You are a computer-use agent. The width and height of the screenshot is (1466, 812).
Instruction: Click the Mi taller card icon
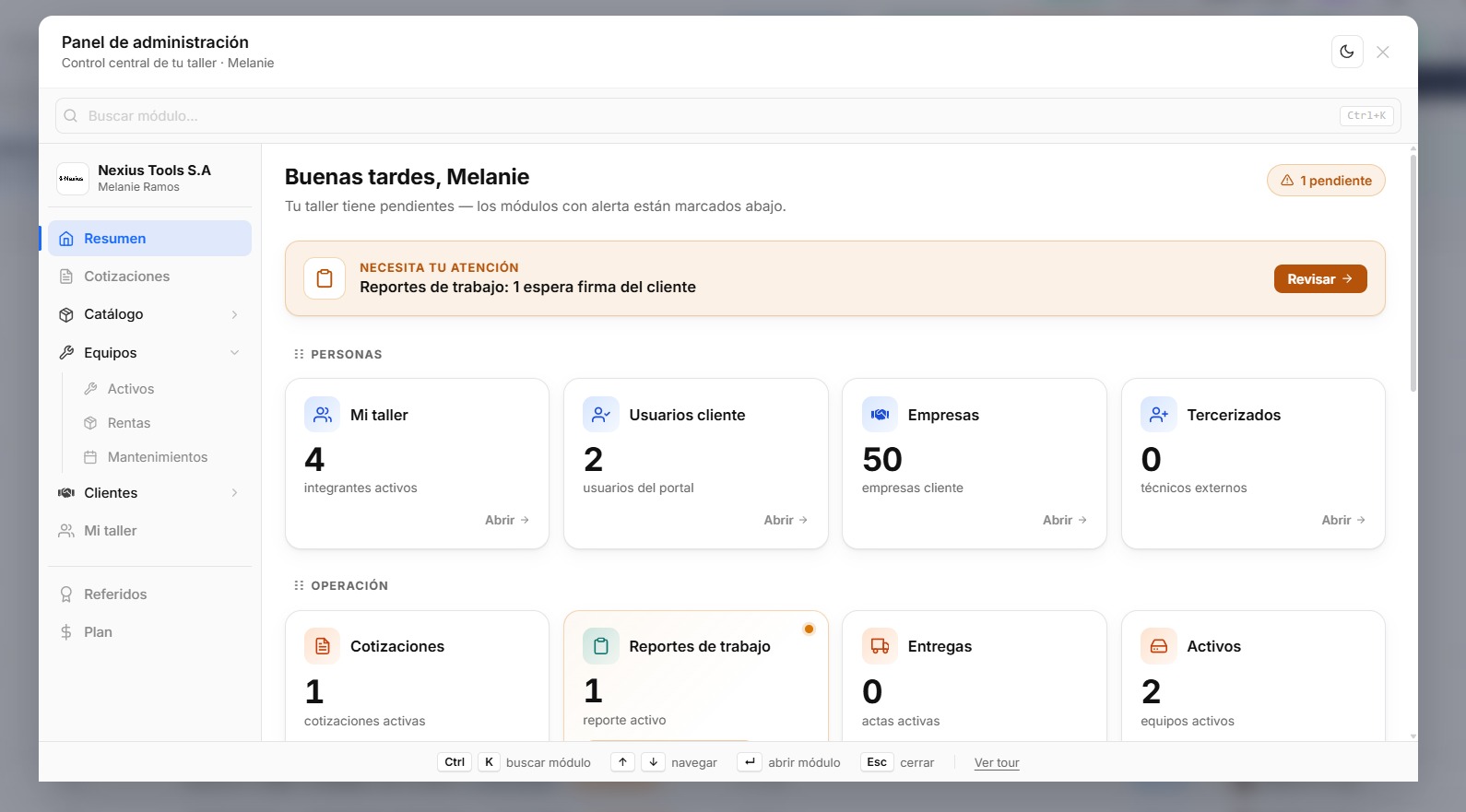322,415
